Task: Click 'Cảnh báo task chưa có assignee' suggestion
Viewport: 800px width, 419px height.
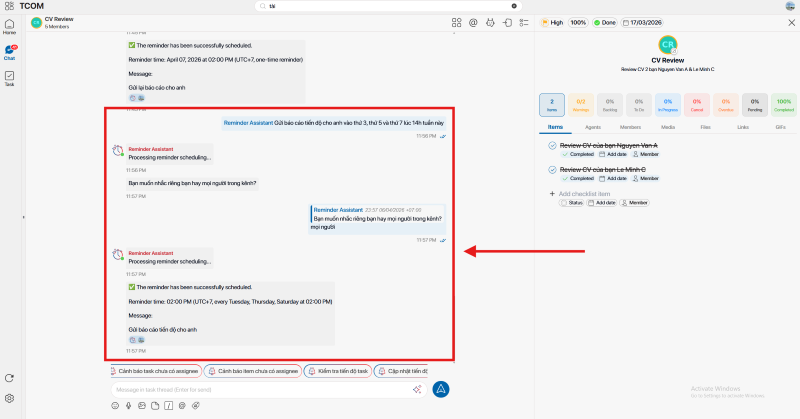Action: tap(156, 371)
